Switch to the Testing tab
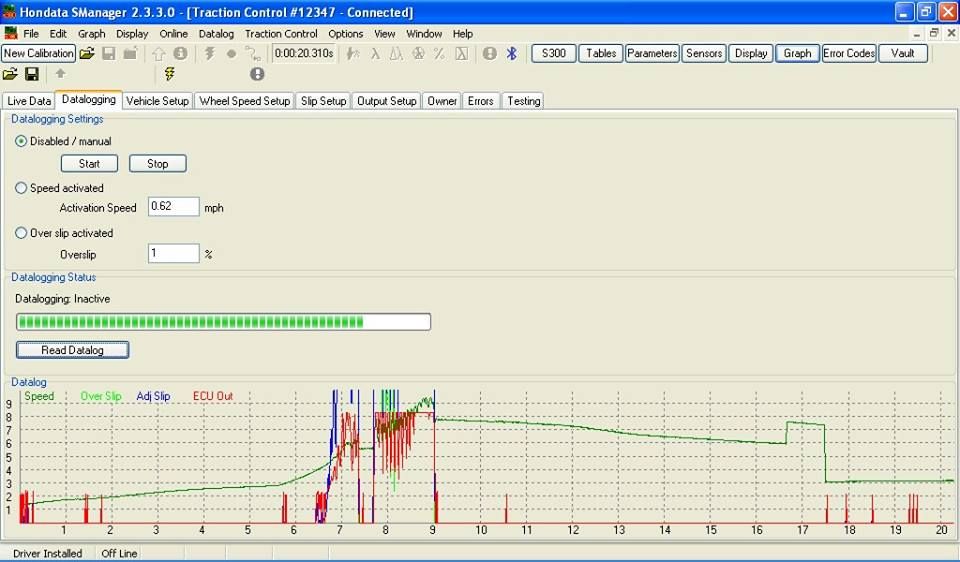Screen dimensions: 960x562 pos(523,101)
